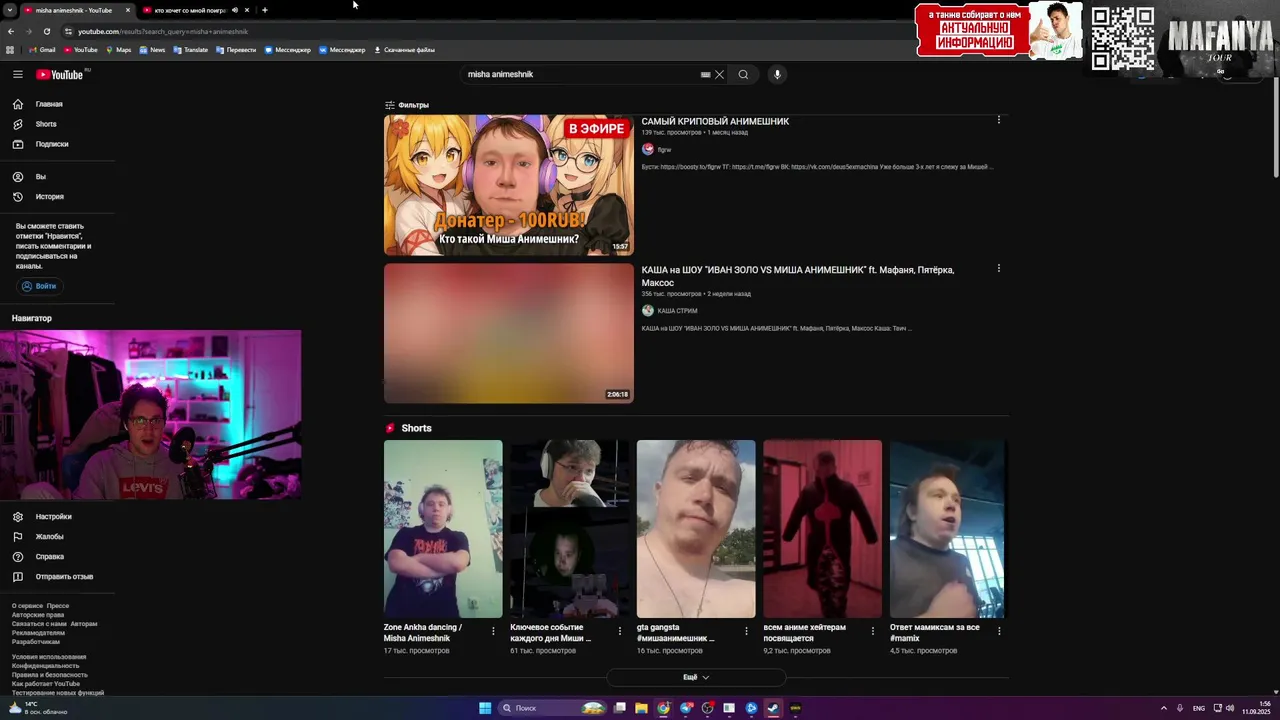Click the address bar URL
Viewport: 1280px width, 720px height.
[x=163, y=31]
